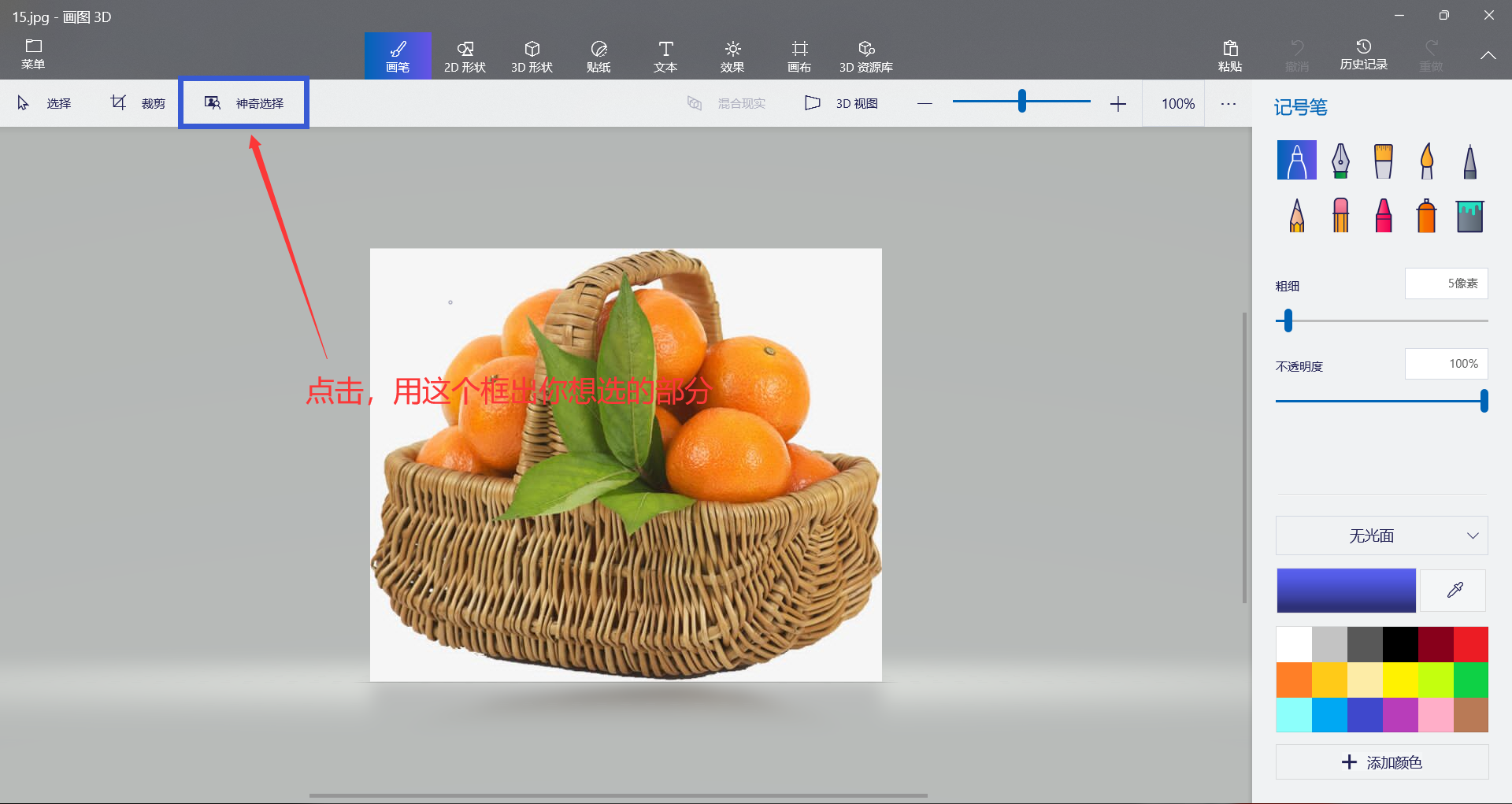Click the 不透明度 opacity value field
Viewport: 1512px width, 804px height.
point(1447,364)
